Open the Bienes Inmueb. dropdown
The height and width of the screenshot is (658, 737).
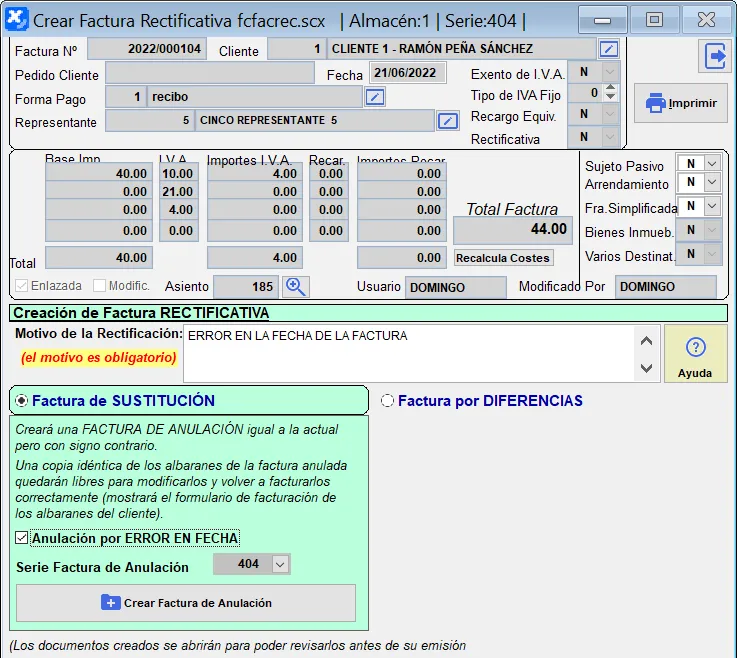coord(712,230)
